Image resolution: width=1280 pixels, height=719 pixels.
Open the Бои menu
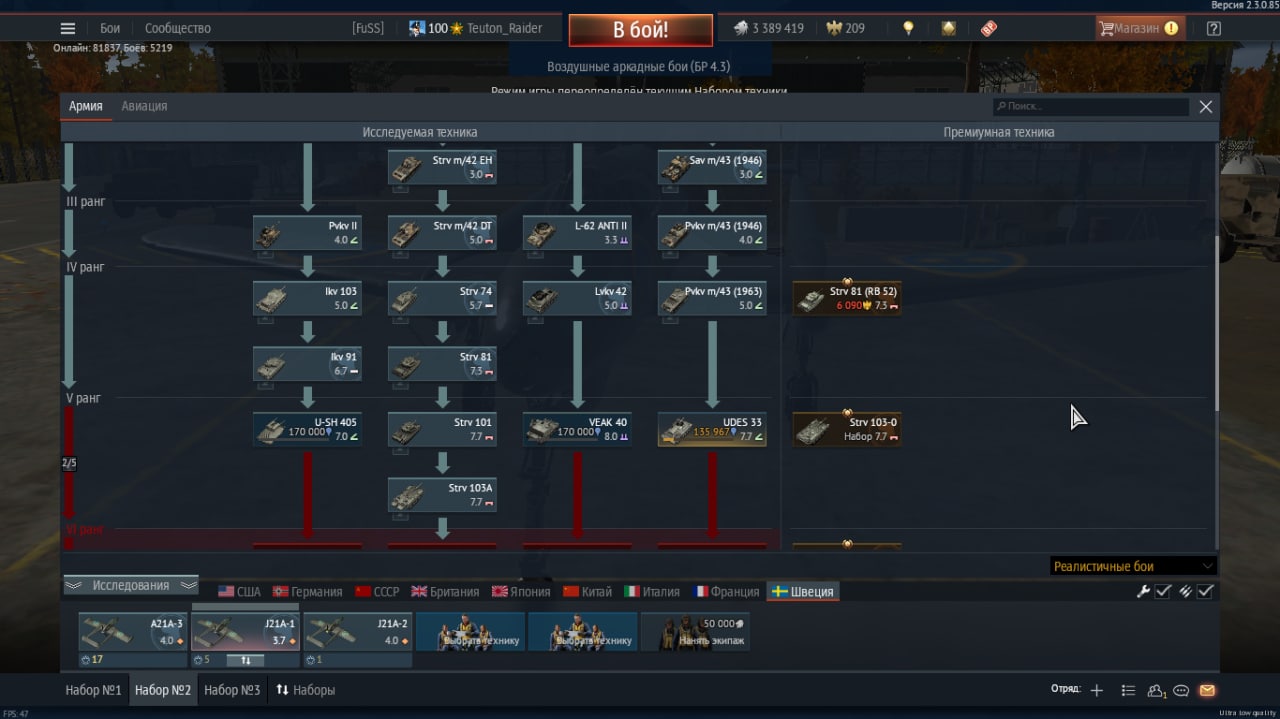click(110, 28)
